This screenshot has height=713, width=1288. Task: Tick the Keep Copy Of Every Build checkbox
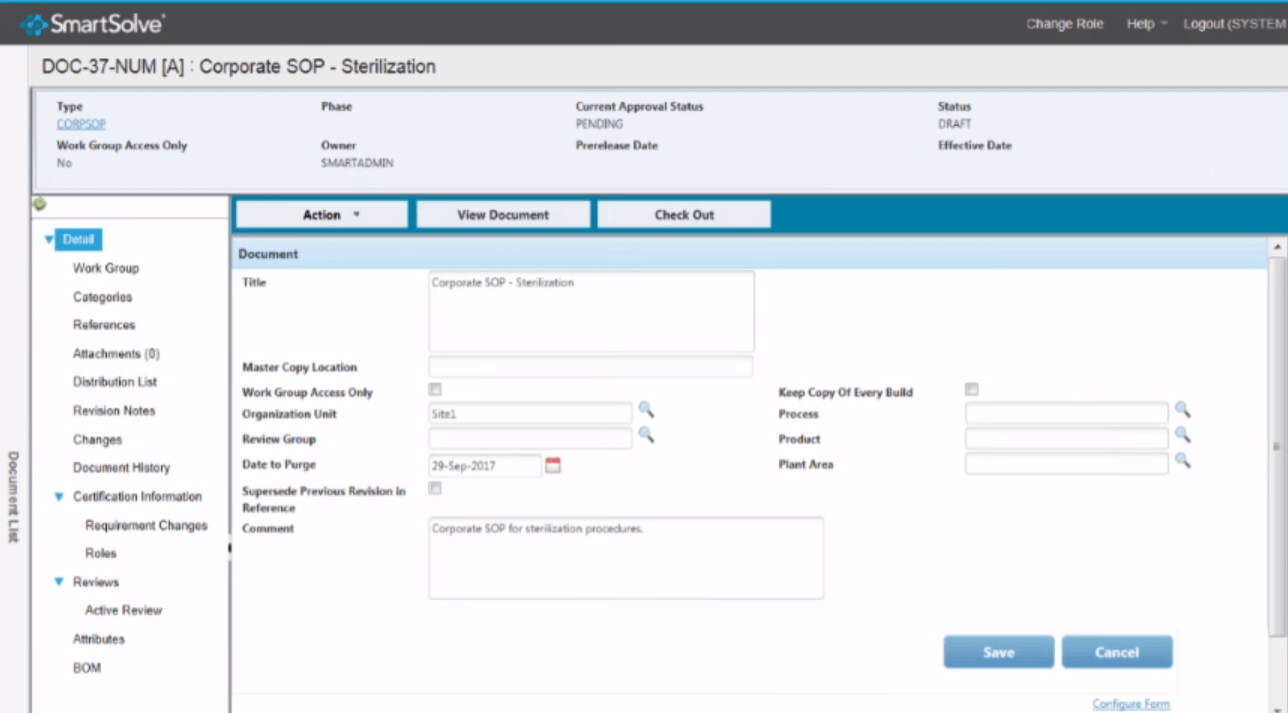pyautogui.click(x=972, y=390)
